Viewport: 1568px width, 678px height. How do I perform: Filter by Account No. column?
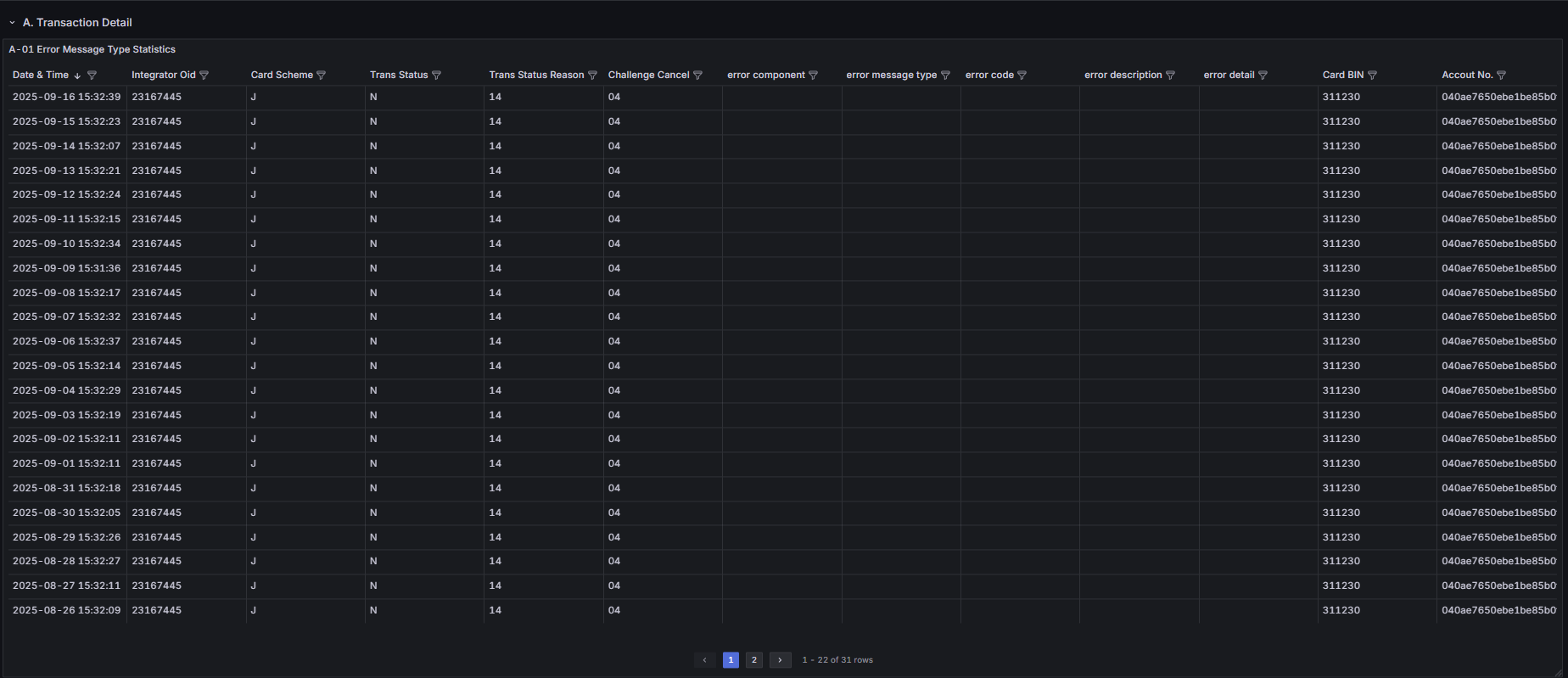(x=1501, y=76)
